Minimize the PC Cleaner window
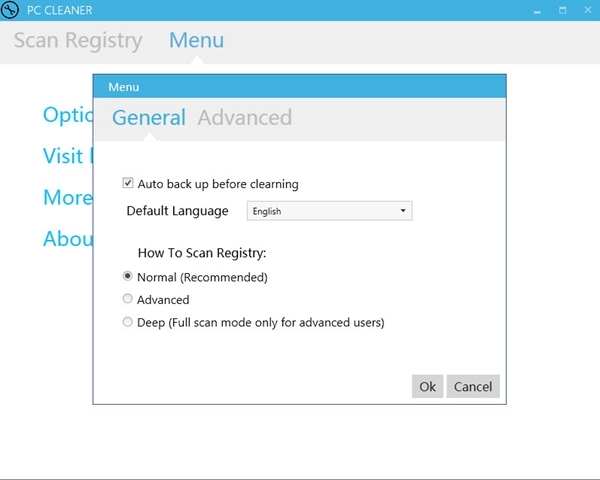Viewport: 600px width, 480px height. 537,11
